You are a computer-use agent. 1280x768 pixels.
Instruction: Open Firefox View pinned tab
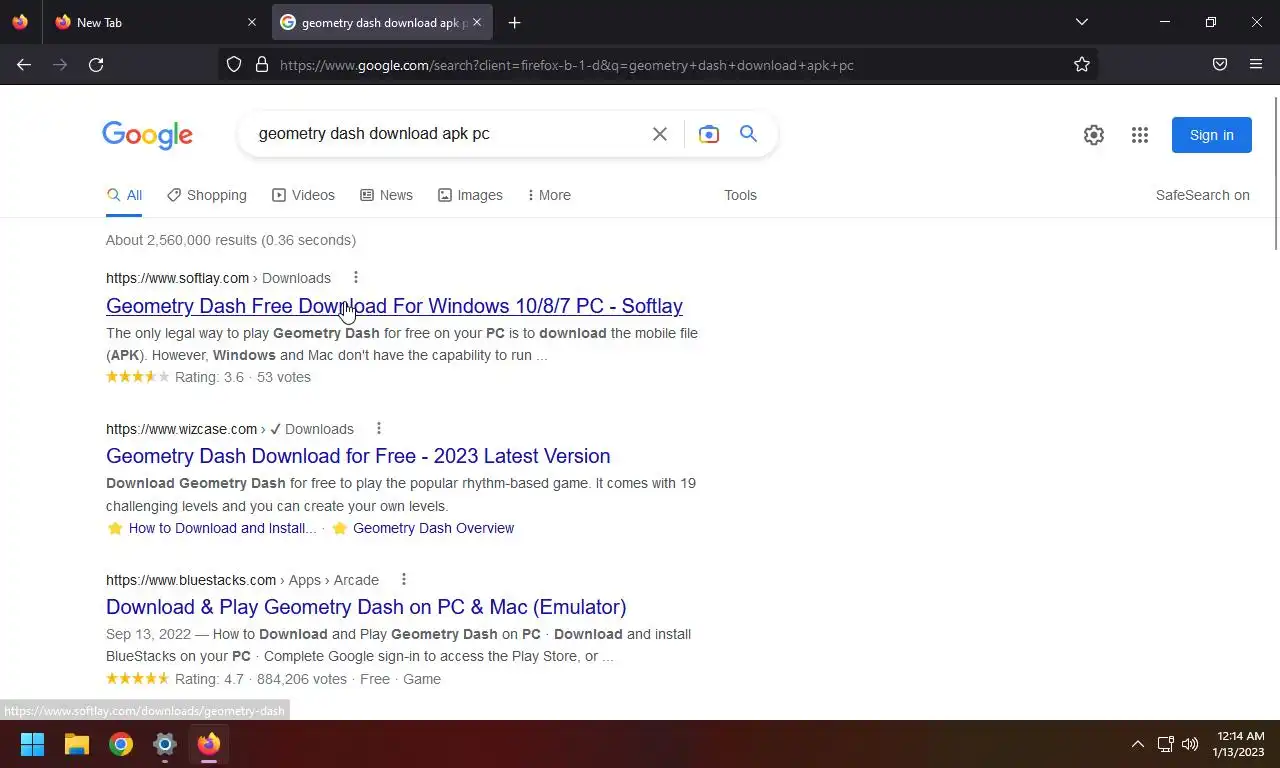point(20,22)
